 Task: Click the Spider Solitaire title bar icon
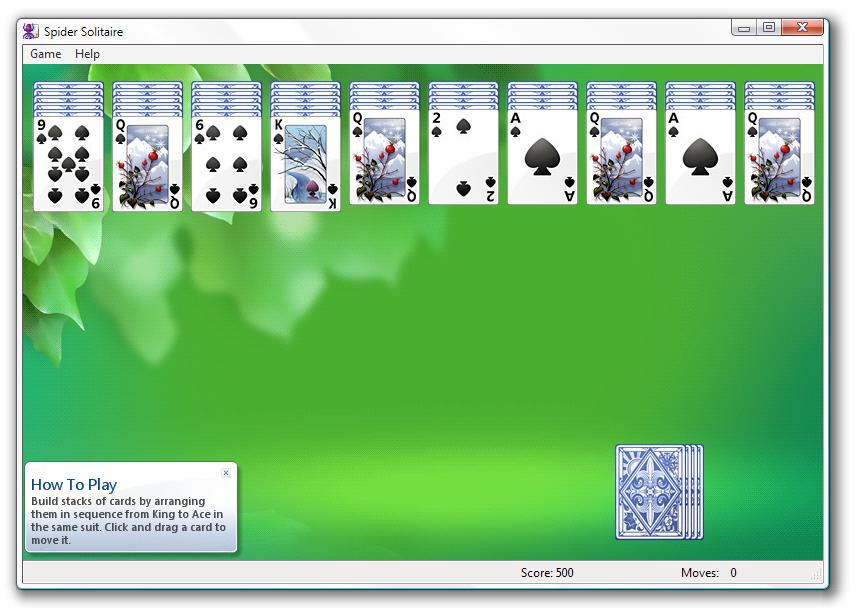click(31, 31)
